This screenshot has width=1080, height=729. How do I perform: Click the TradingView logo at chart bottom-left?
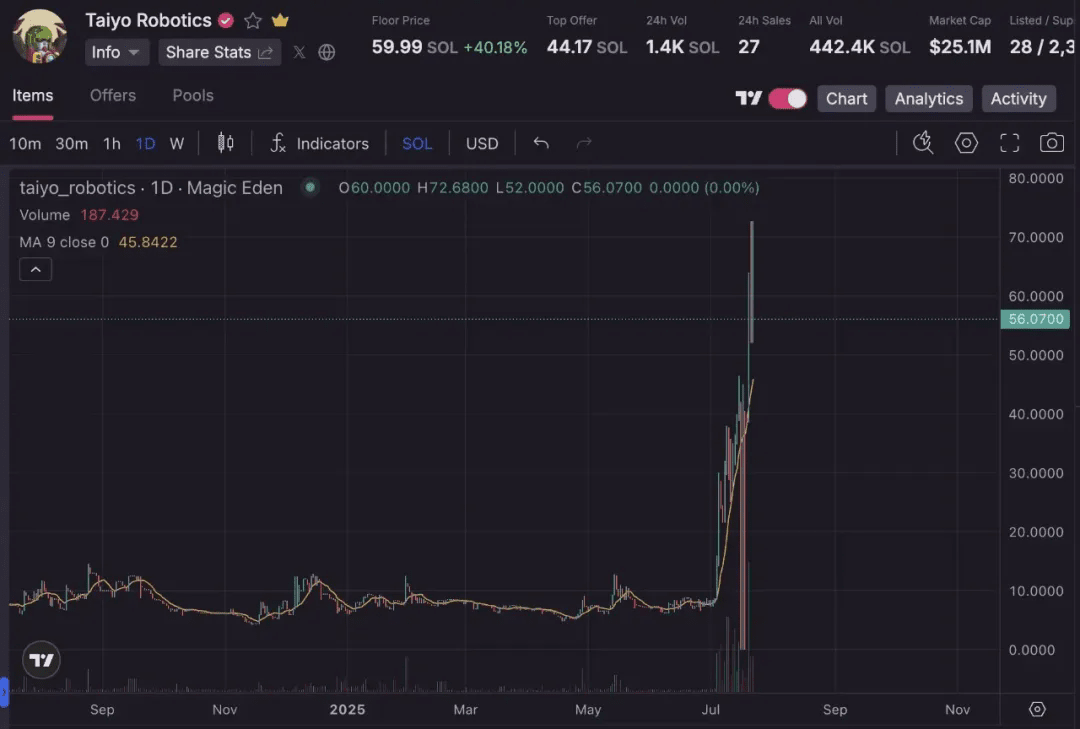41,660
